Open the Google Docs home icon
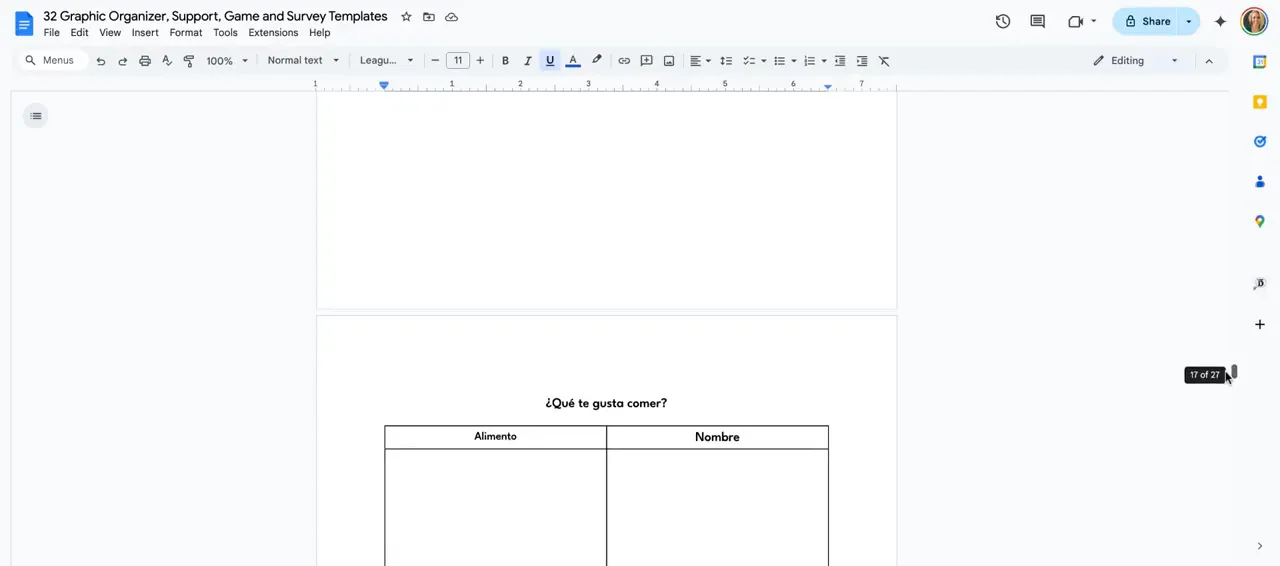This screenshot has width=1280, height=566. click(24, 23)
